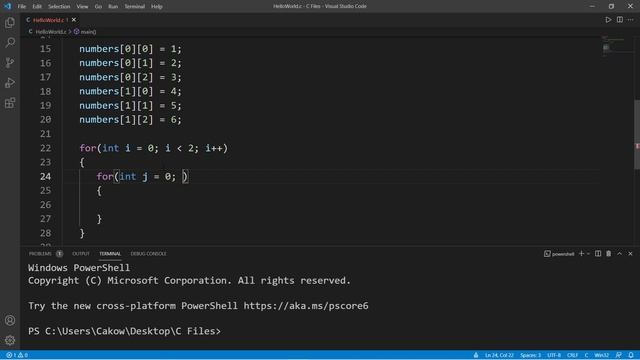The width and height of the screenshot is (640, 360).
Task: Click the Ln 24, Col cursor position
Action: coord(499,355)
